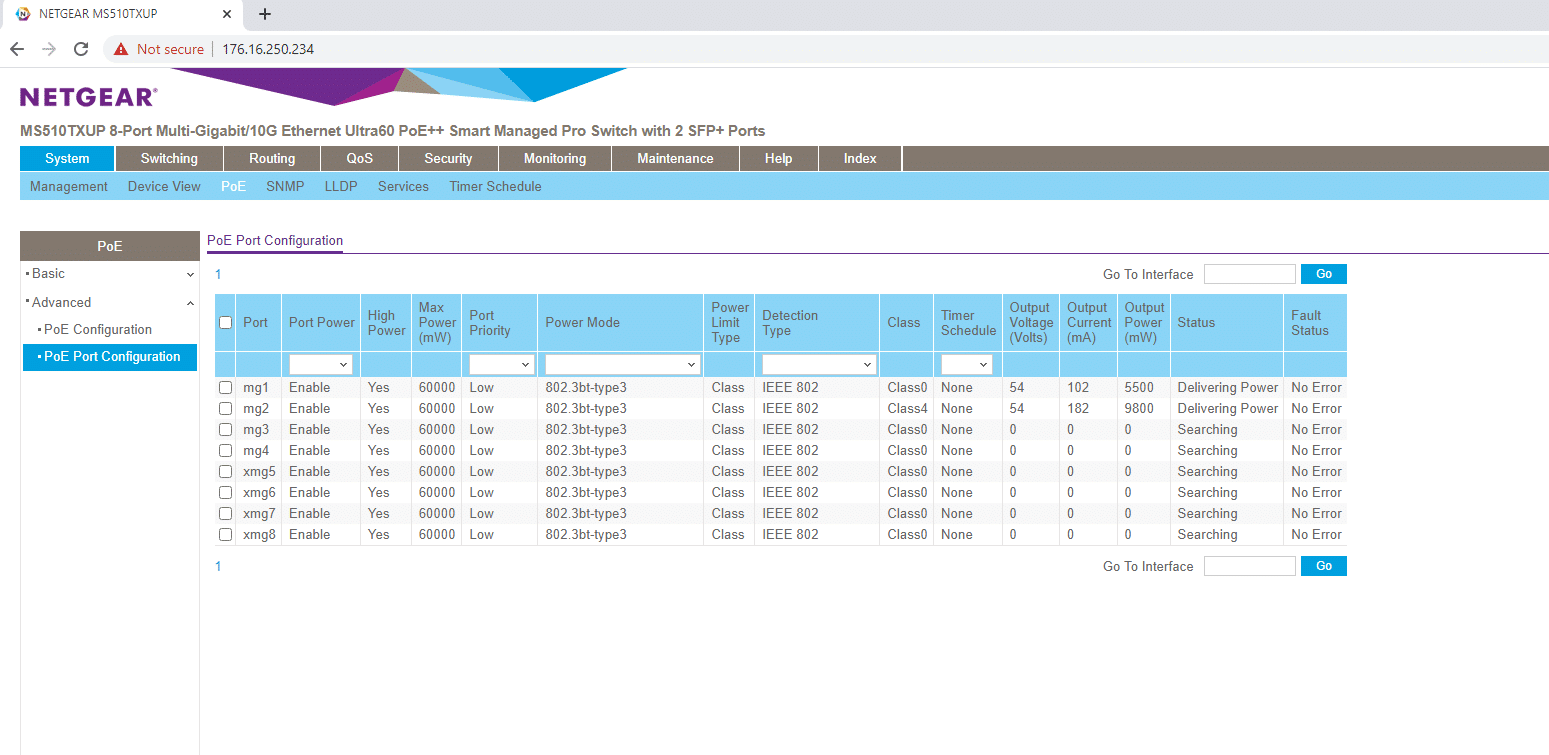Screen dimensions: 1549x755
Task: Open the Help main tab
Action: pos(779,158)
